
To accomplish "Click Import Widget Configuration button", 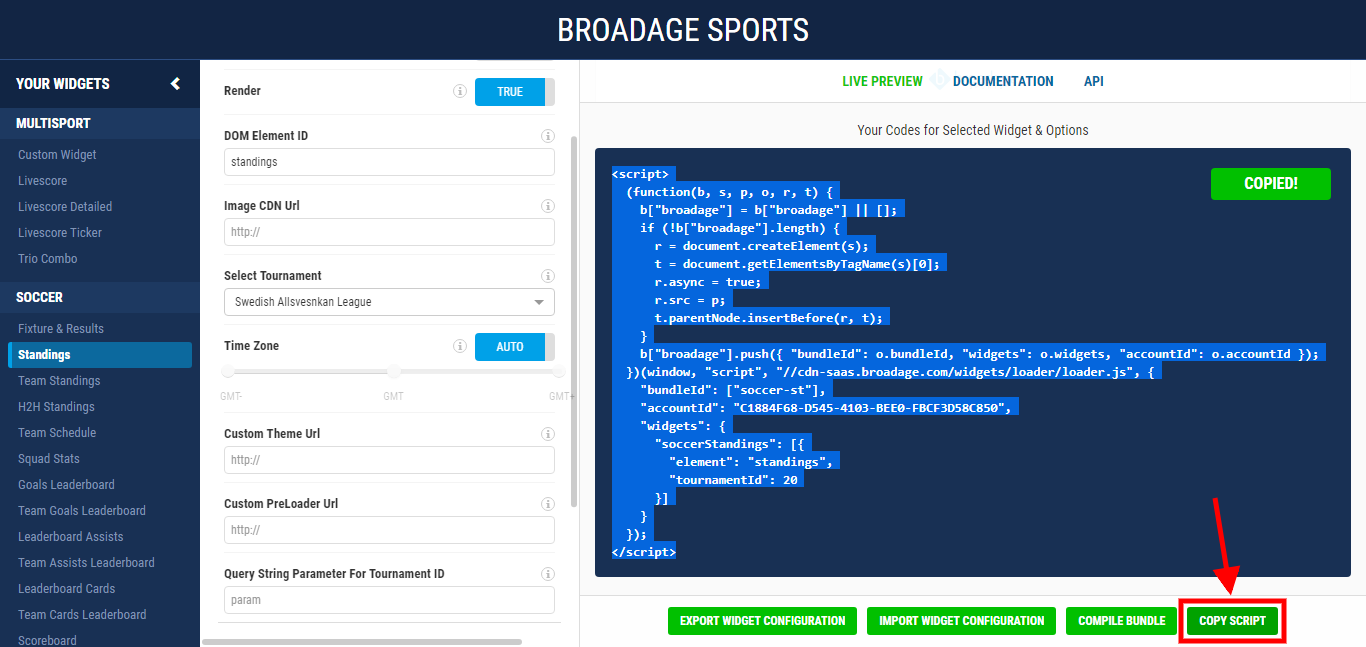I will point(962,621).
